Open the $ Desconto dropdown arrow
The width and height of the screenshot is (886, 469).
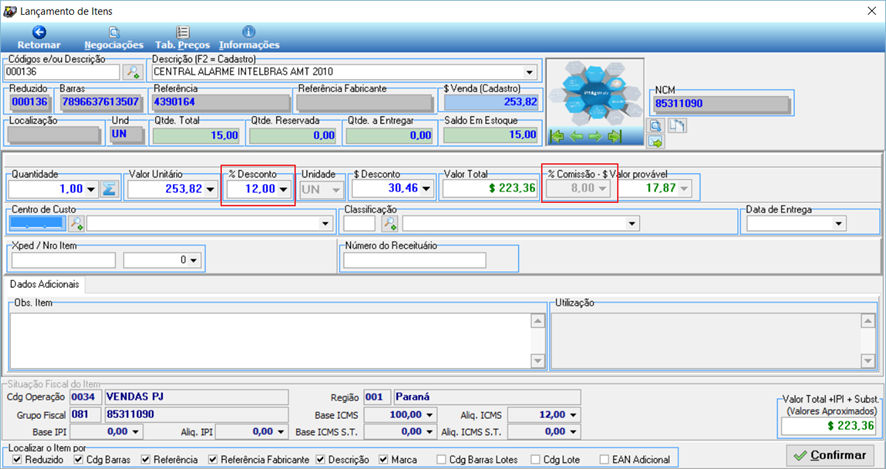click(x=427, y=189)
